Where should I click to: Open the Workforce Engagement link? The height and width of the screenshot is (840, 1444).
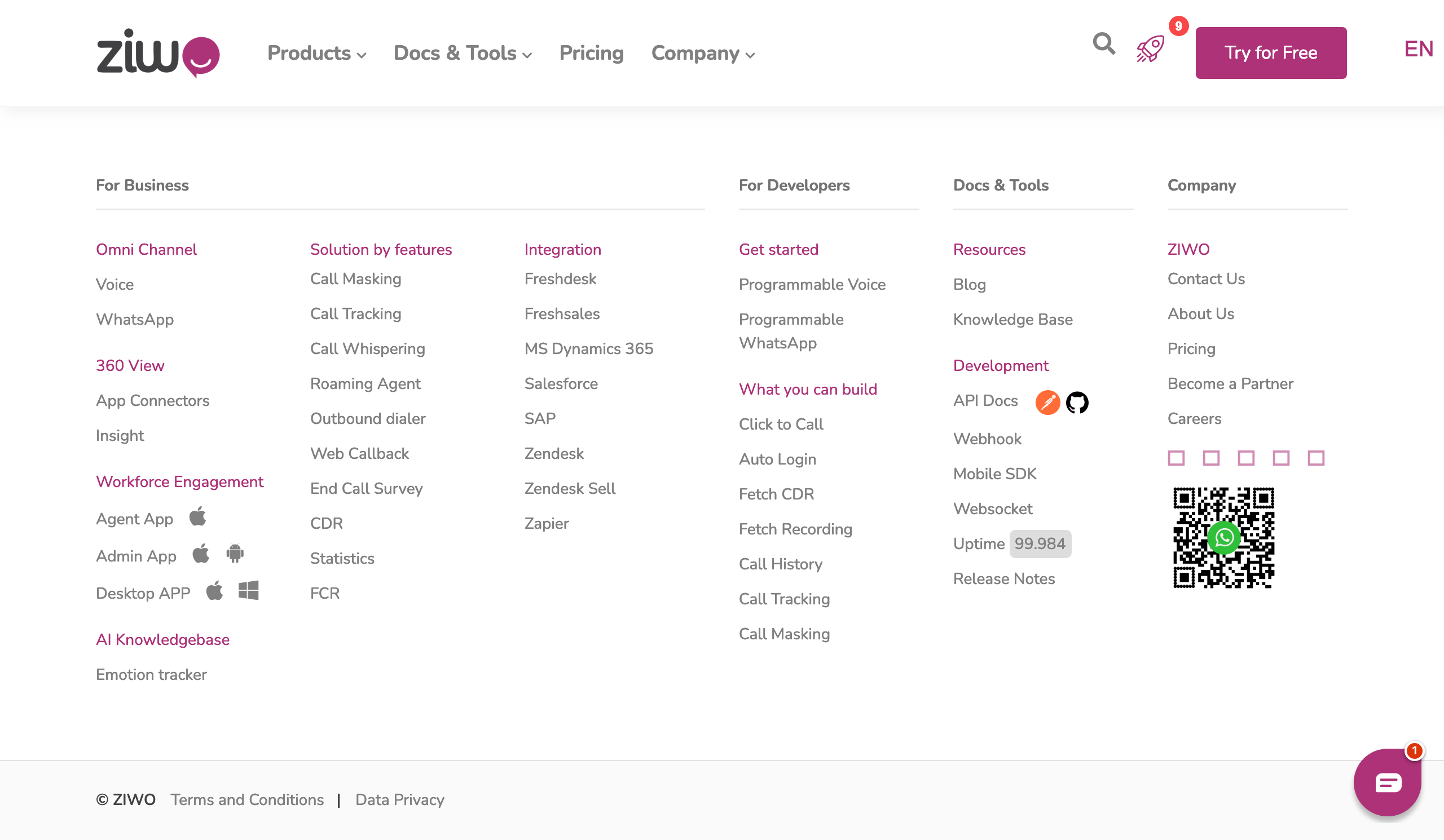click(x=180, y=482)
